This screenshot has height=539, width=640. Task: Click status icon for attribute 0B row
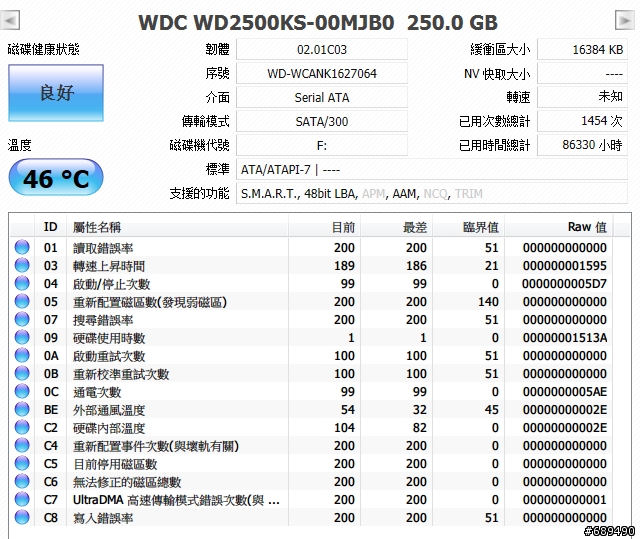click(22, 373)
